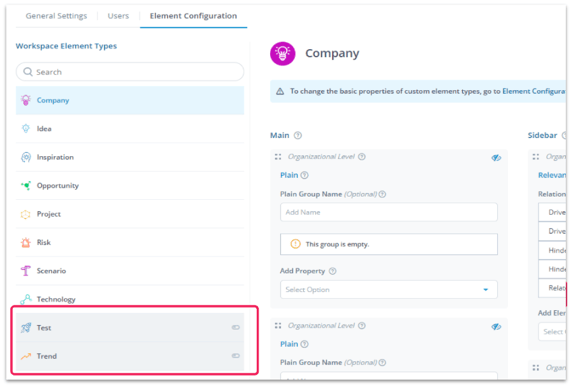Screen dimensions: 574x389
Task: Click the large purple Company lightbulb icon
Action: coord(283,53)
